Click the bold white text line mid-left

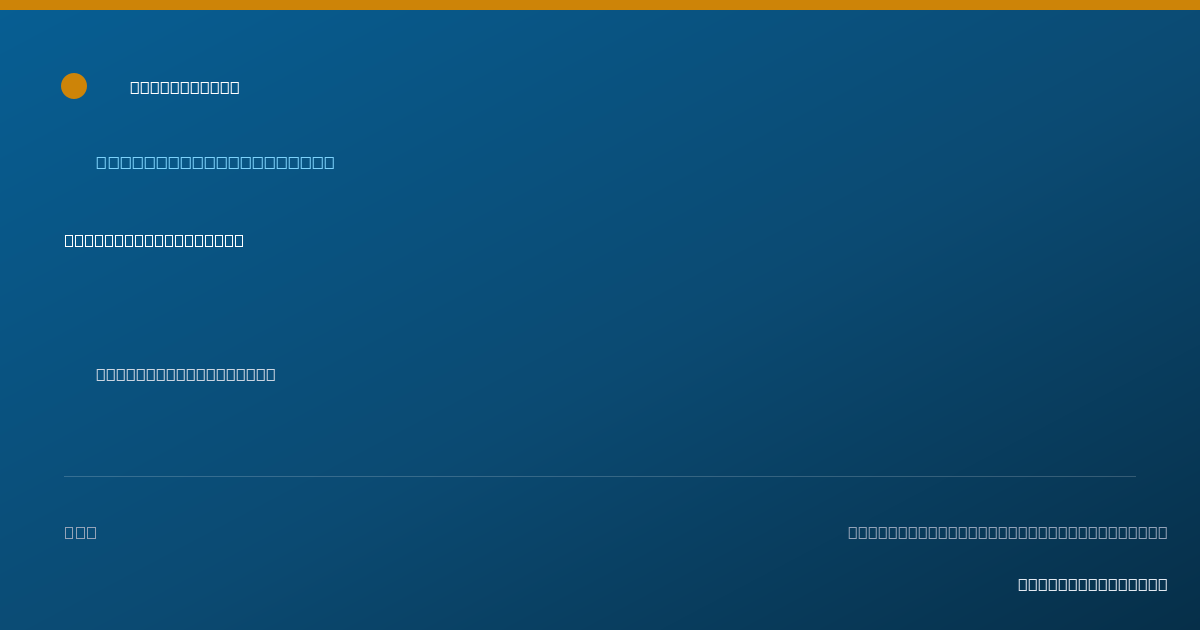[x=154, y=240]
